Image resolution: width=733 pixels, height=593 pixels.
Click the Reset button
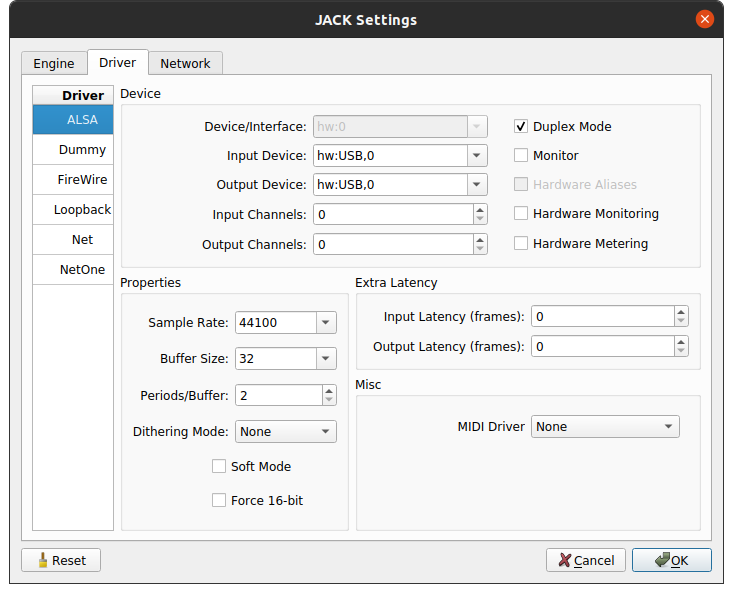click(x=61, y=560)
